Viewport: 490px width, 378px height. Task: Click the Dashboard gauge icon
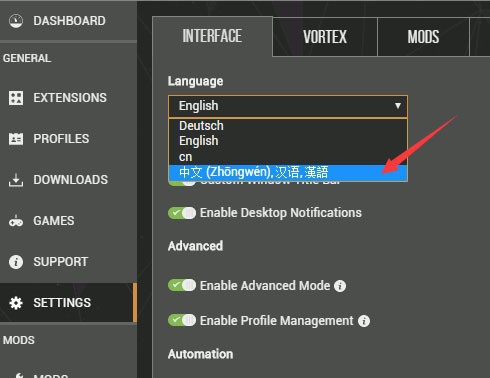point(16,21)
